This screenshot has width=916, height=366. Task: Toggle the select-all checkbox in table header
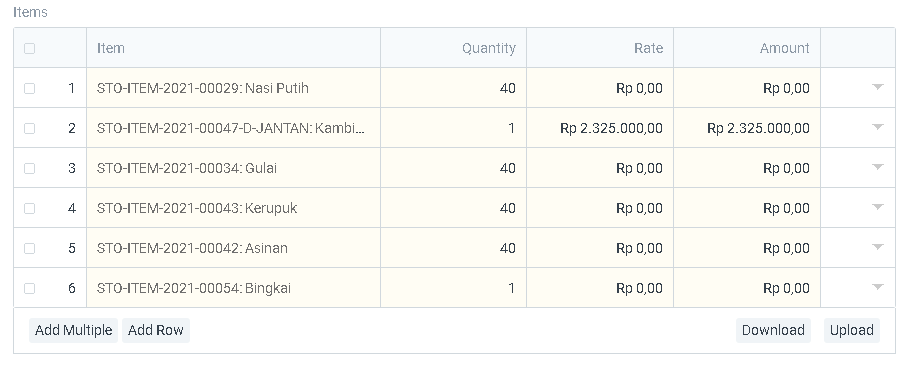click(x=29, y=48)
